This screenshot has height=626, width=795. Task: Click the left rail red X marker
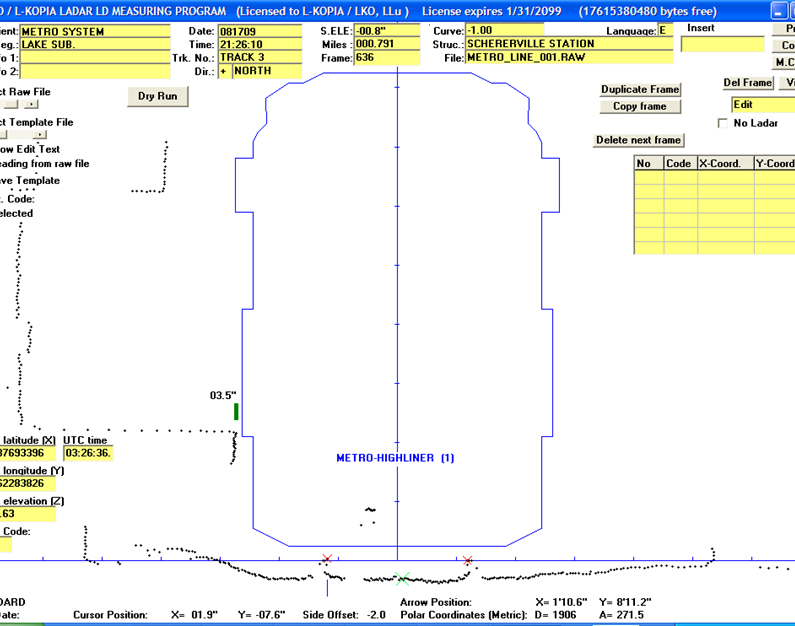point(327,559)
